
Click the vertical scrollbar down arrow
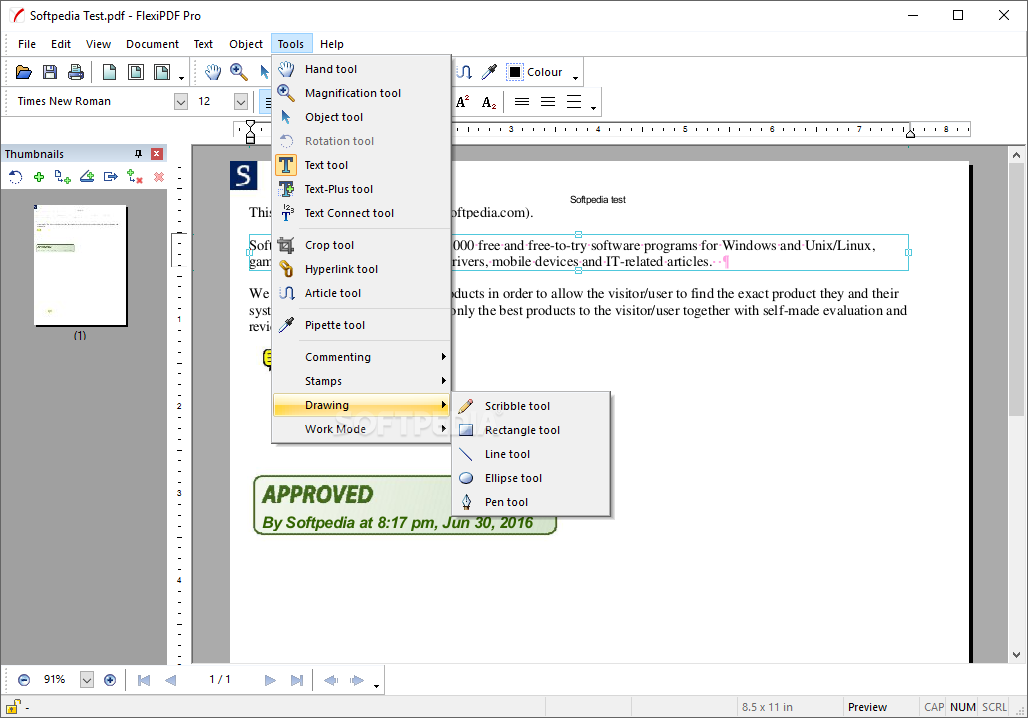pyautogui.click(x=1016, y=654)
